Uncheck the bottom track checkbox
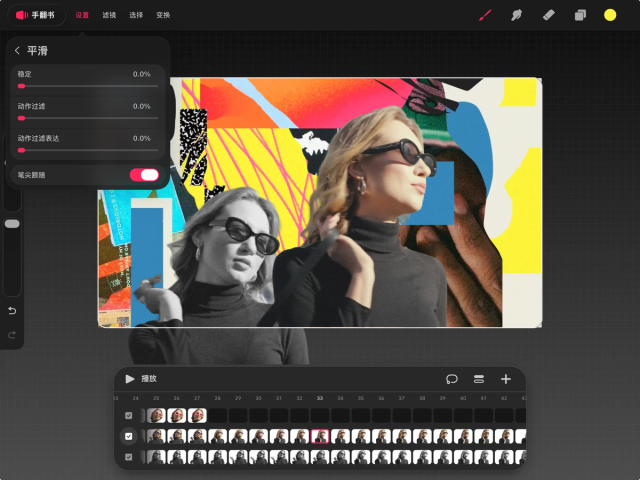This screenshot has width=640, height=480. pyautogui.click(x=129, y=457)
